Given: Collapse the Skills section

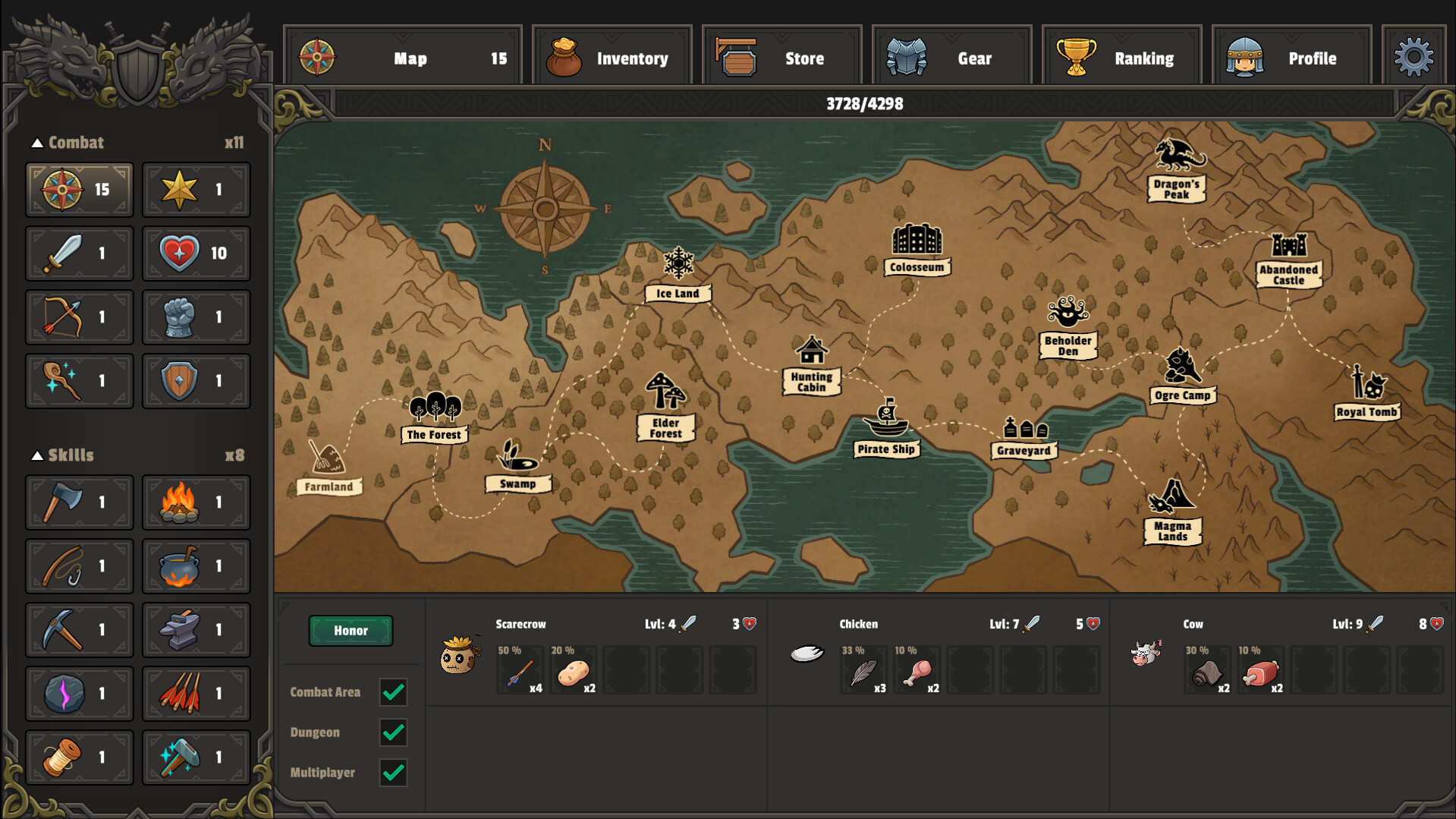Looking at the screenshot, I should (x=39, y=455).
